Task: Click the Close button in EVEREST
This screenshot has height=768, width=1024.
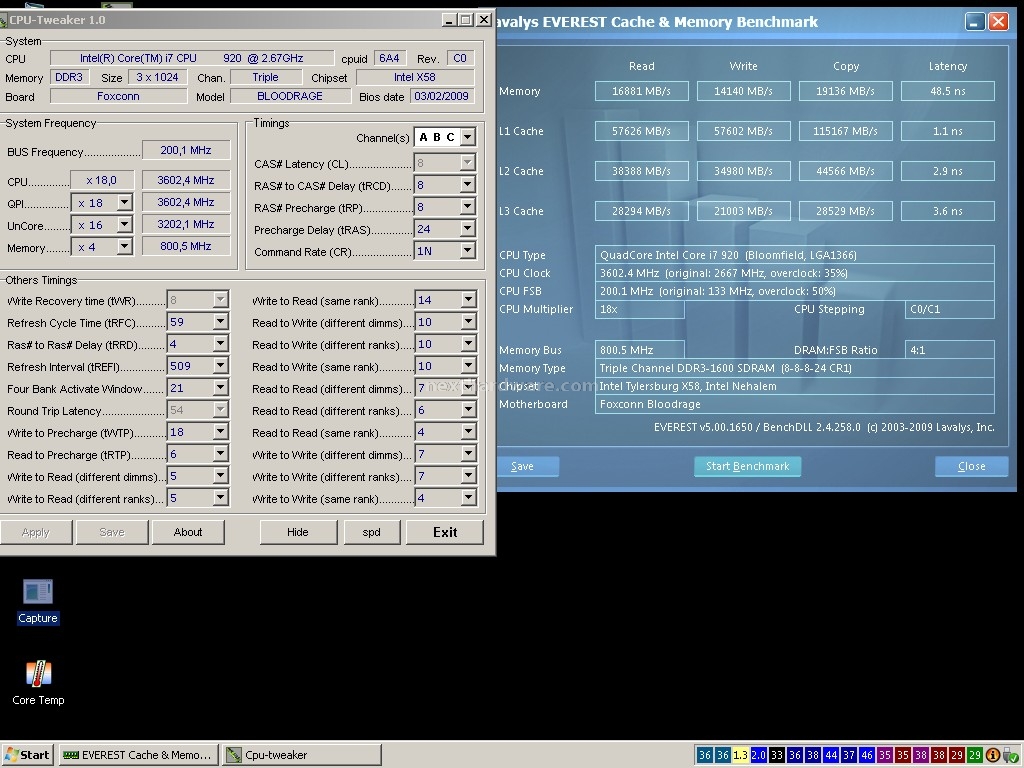Action: (x=971, y=466)
